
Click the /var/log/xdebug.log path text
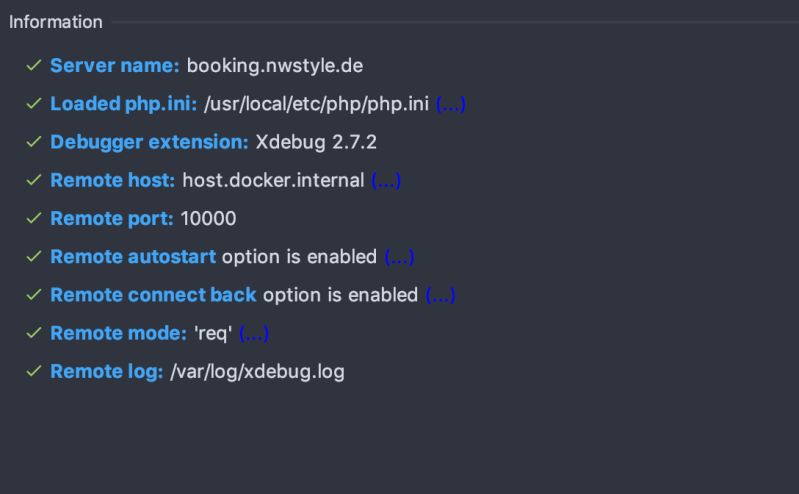(x=257, y=371)
